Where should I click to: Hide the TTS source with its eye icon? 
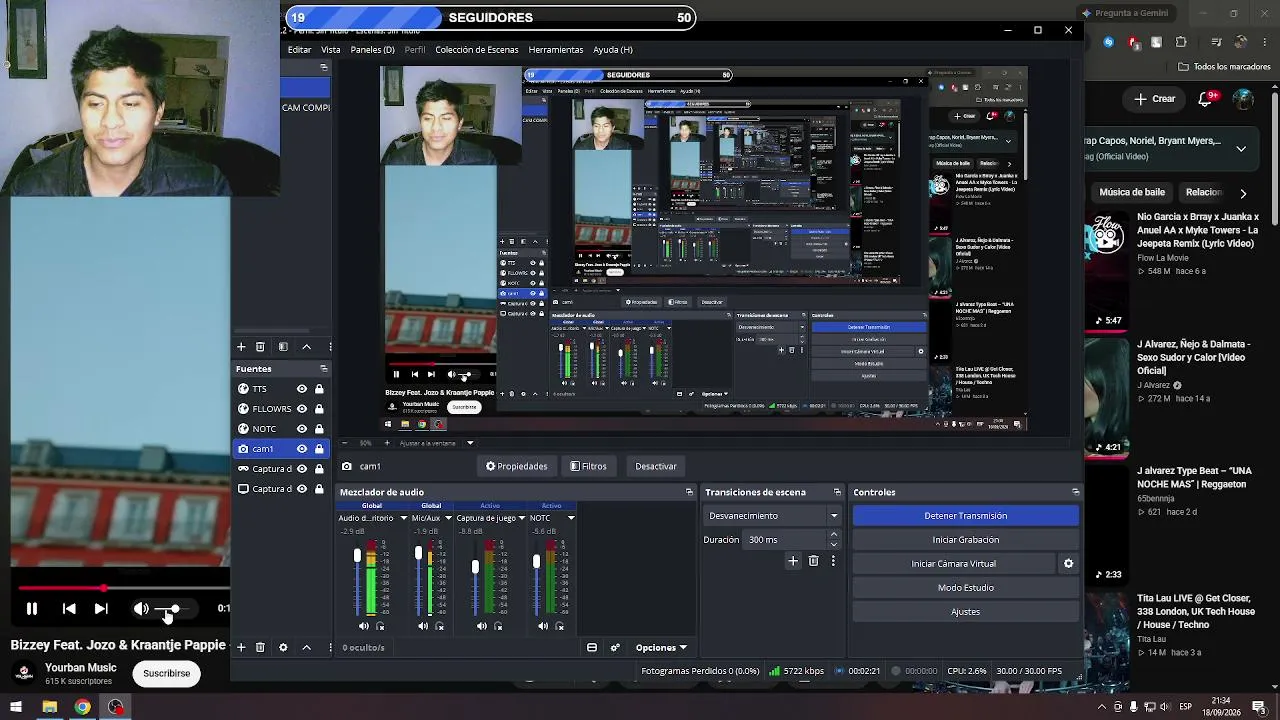point(301,389)
